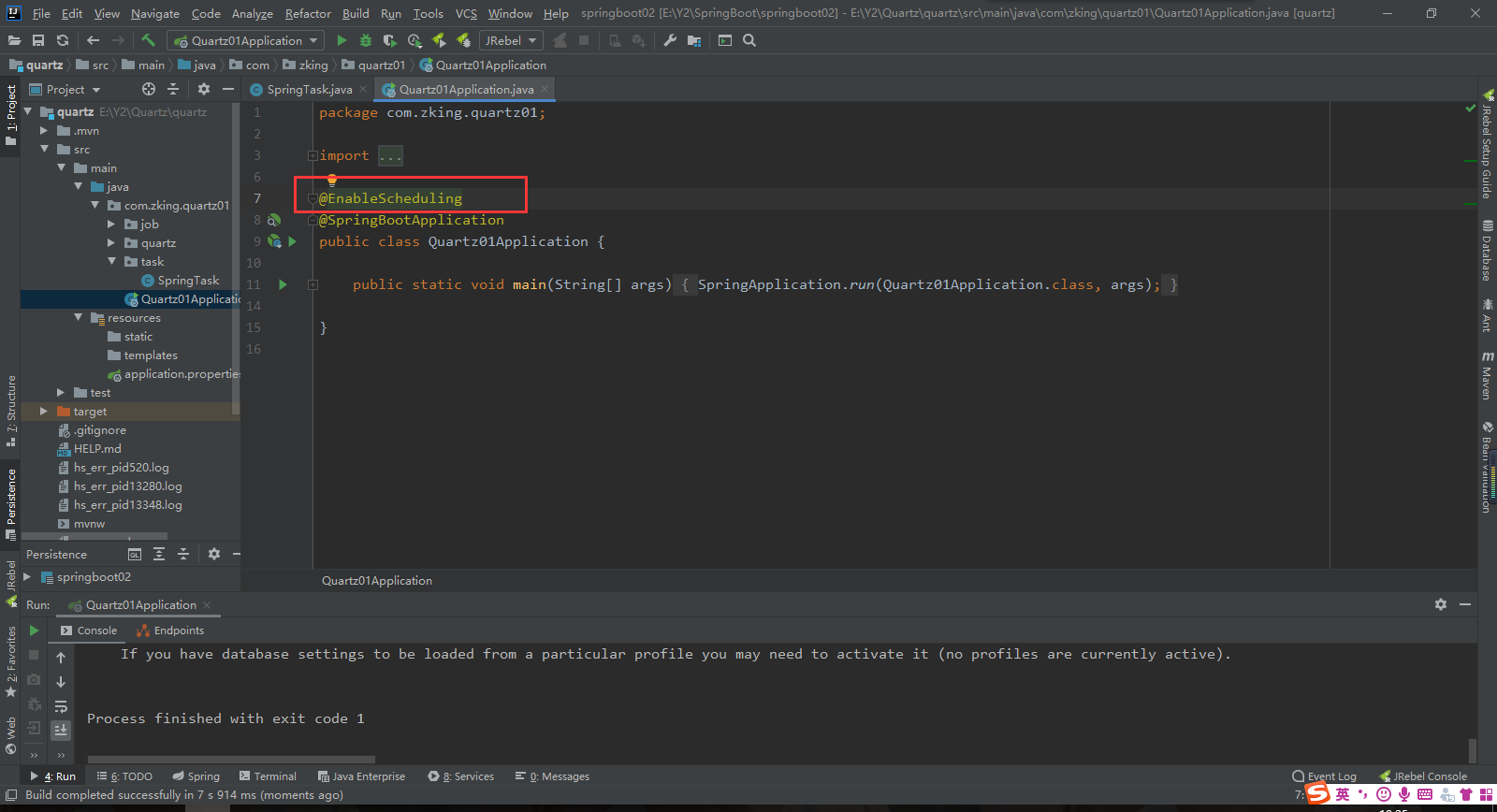
Task: Open the Quartz01Application run configuration dropdown
Action: click(x=246, y=40)
